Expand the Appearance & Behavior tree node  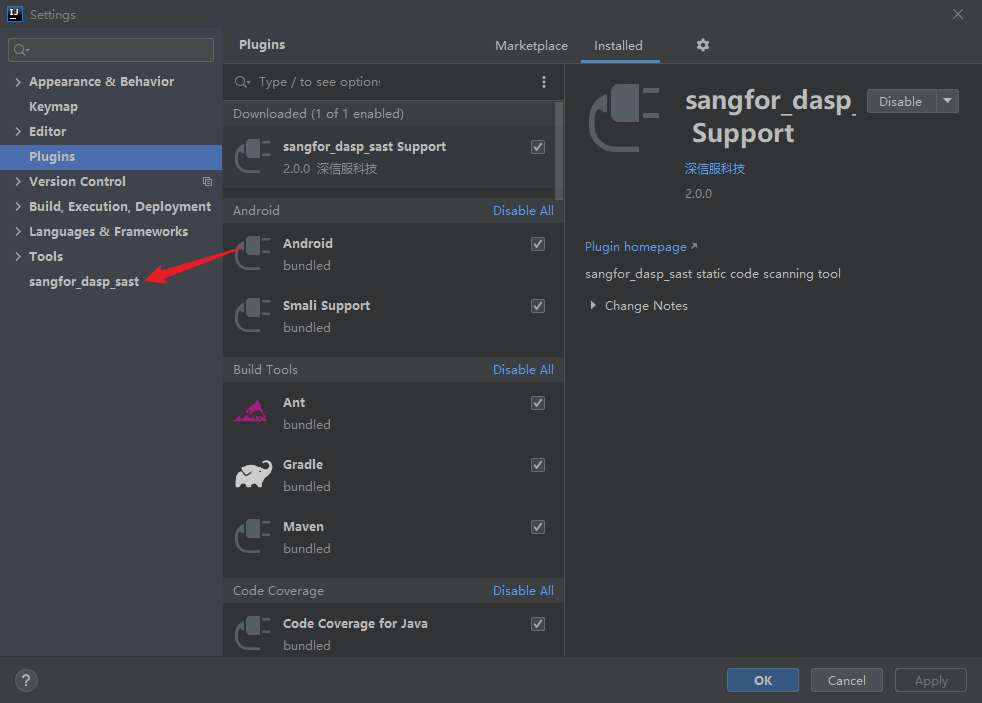click(x=18, y=82)
